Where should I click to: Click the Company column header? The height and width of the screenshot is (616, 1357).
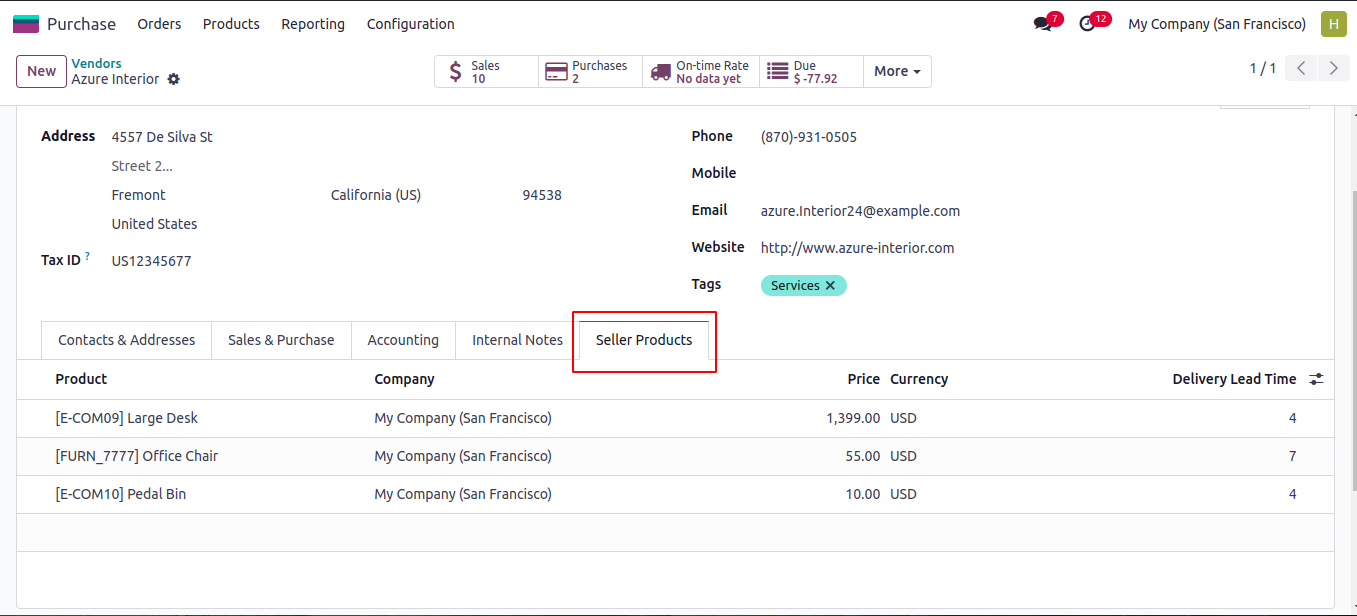click(404, 379)
